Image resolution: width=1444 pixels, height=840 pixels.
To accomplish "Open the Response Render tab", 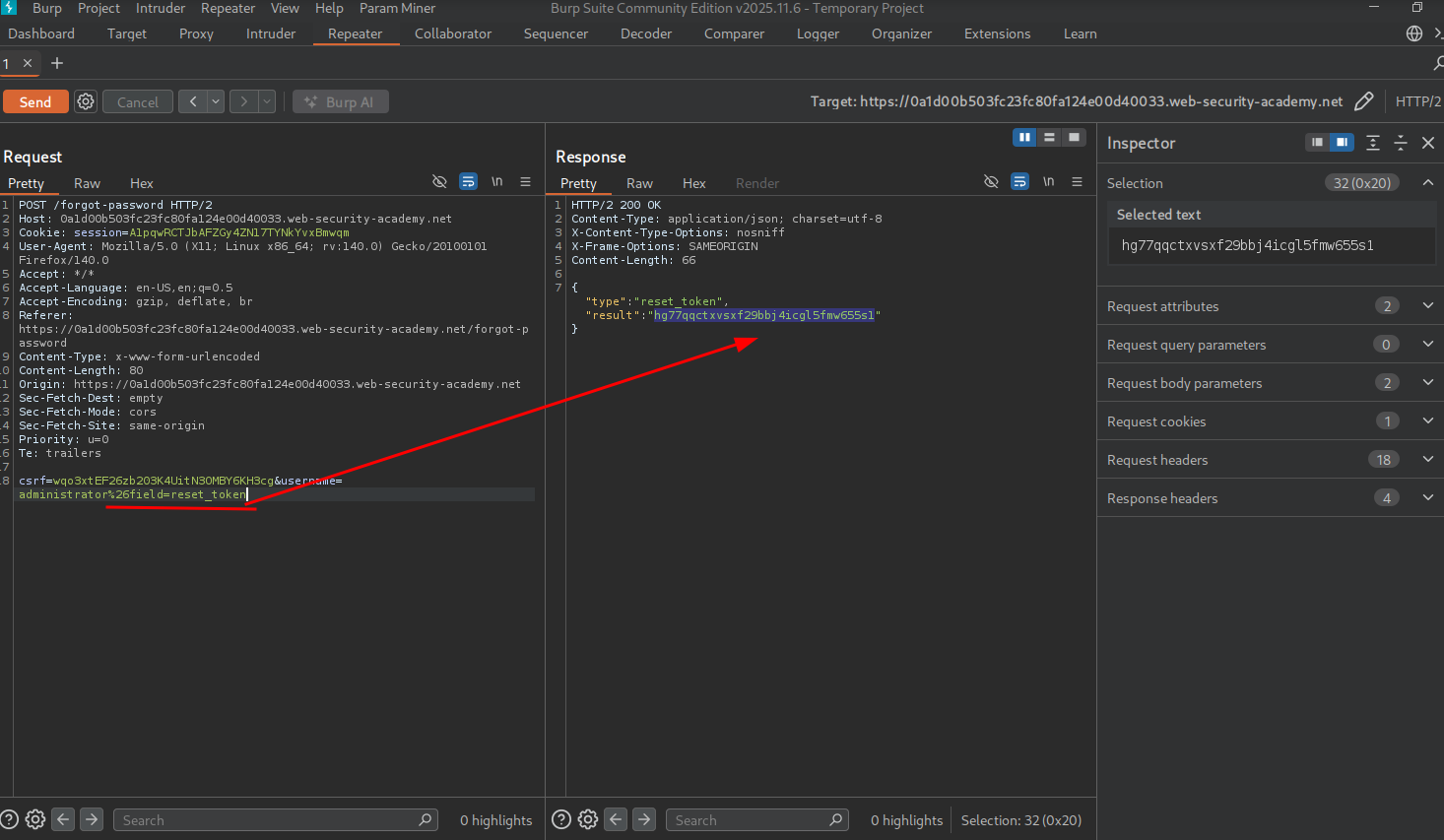I will click(757, 183).
